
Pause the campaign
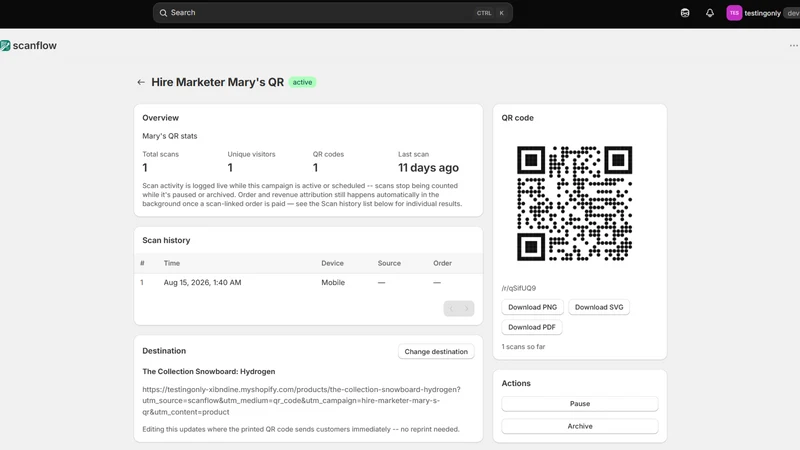pos(580,404)
